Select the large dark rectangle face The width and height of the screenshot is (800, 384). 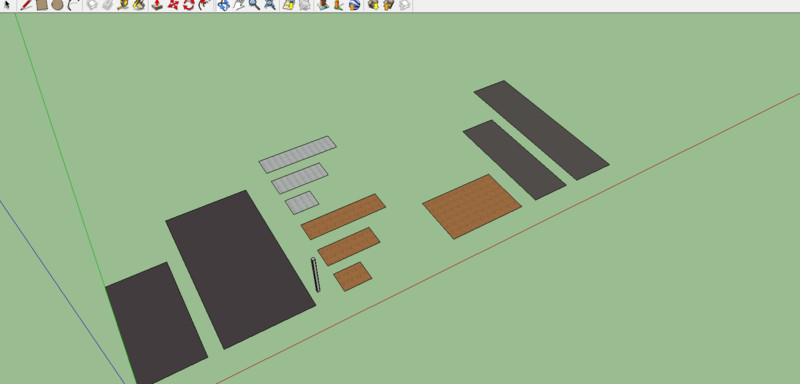click(240, 269)
